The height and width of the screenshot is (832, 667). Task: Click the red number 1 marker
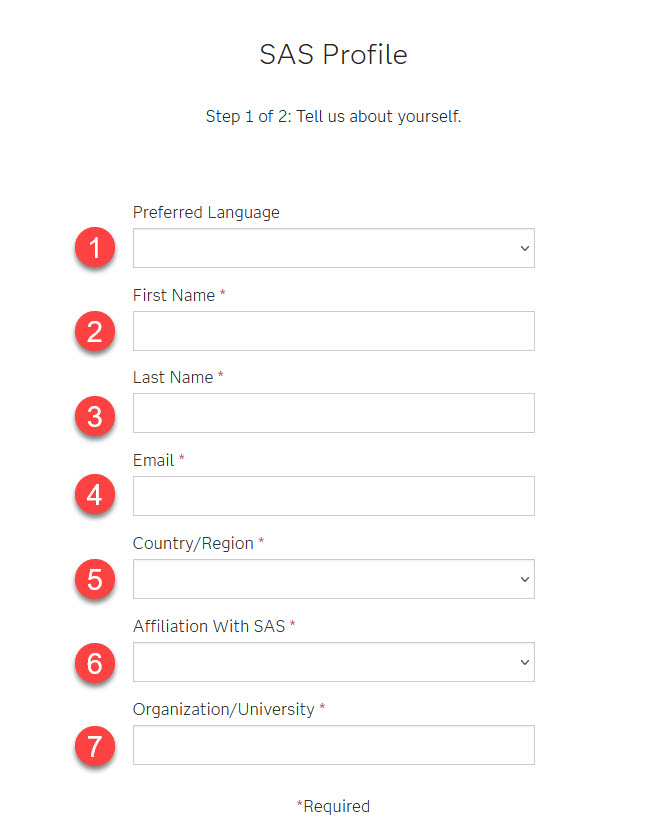(95, 247)
